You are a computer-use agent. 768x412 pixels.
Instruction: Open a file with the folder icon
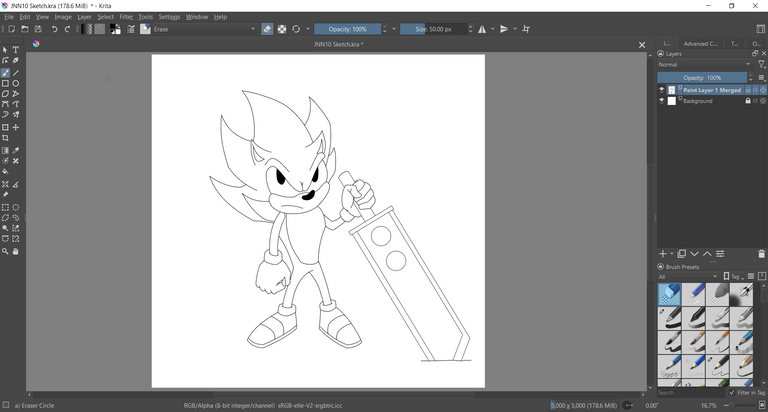point(25,29)
